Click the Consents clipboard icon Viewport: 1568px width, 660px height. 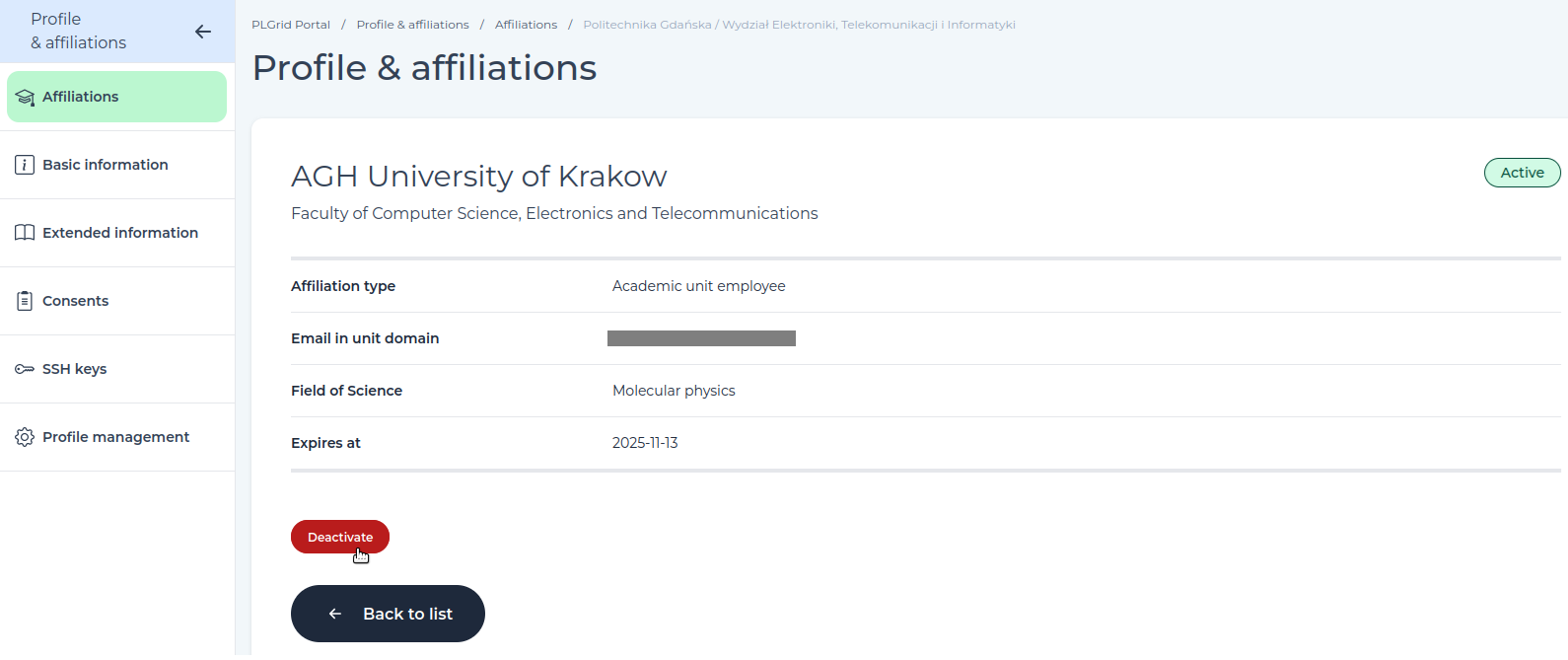[x=25, y=301]
